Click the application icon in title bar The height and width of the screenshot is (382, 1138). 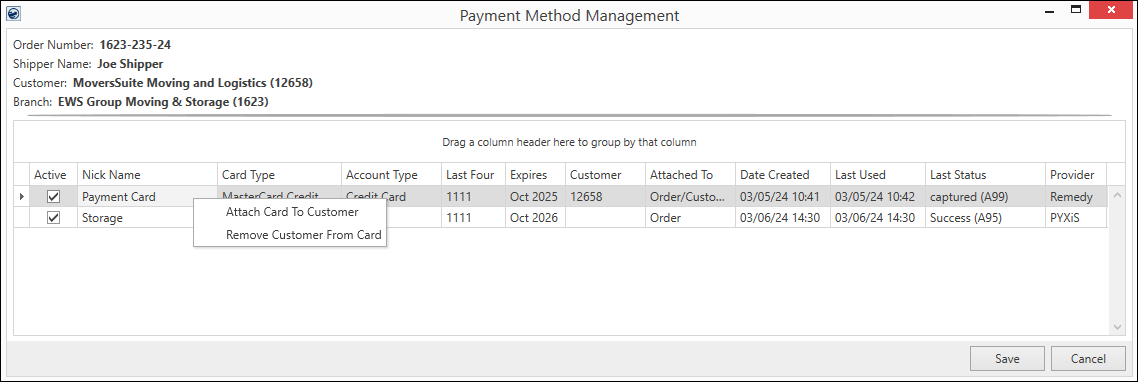(x=13, y=13)
